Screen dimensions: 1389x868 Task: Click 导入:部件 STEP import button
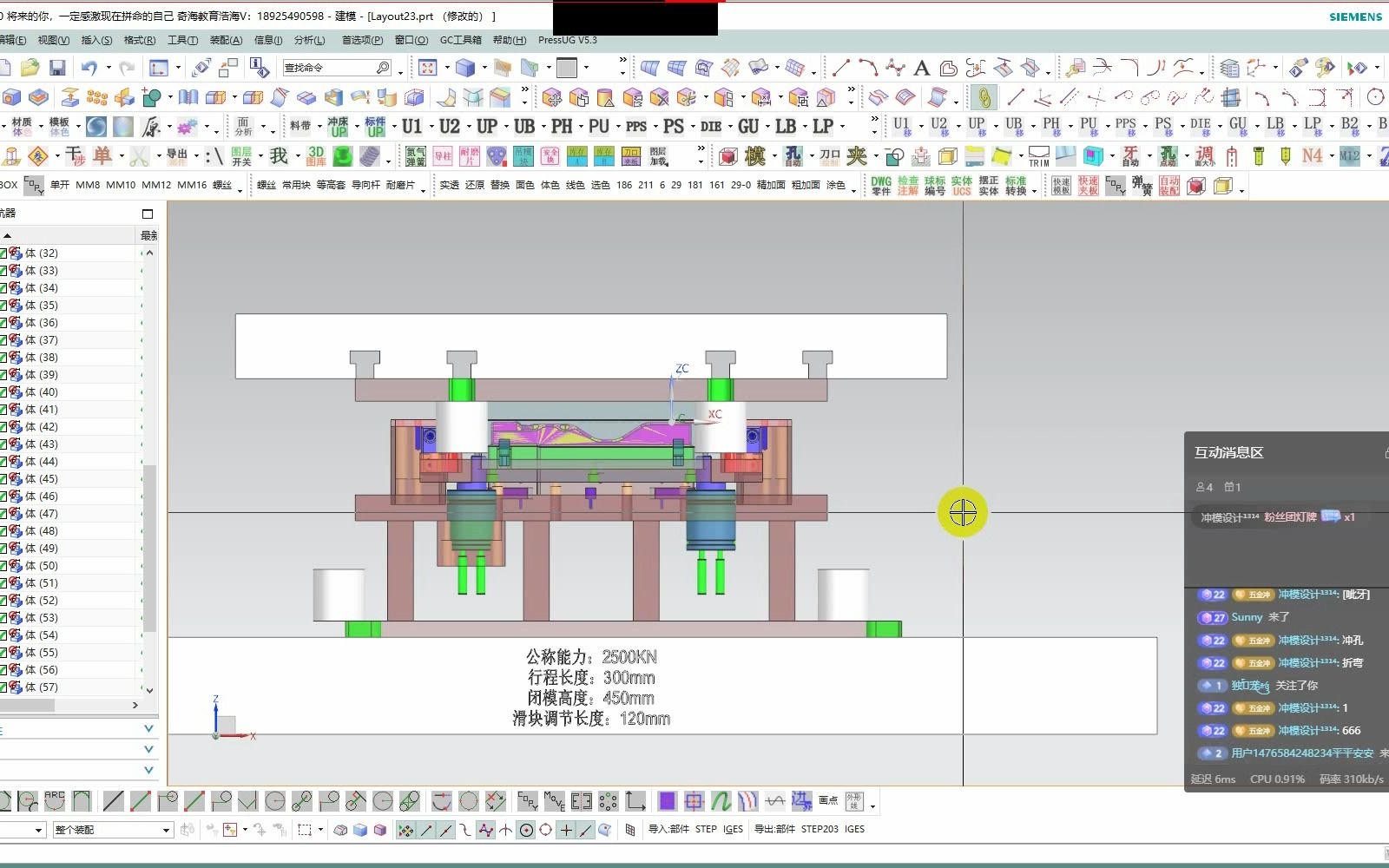(x=706, y=829)
